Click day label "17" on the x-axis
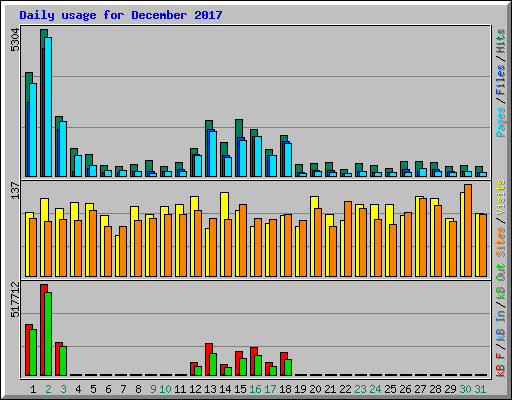 (270, 389)
